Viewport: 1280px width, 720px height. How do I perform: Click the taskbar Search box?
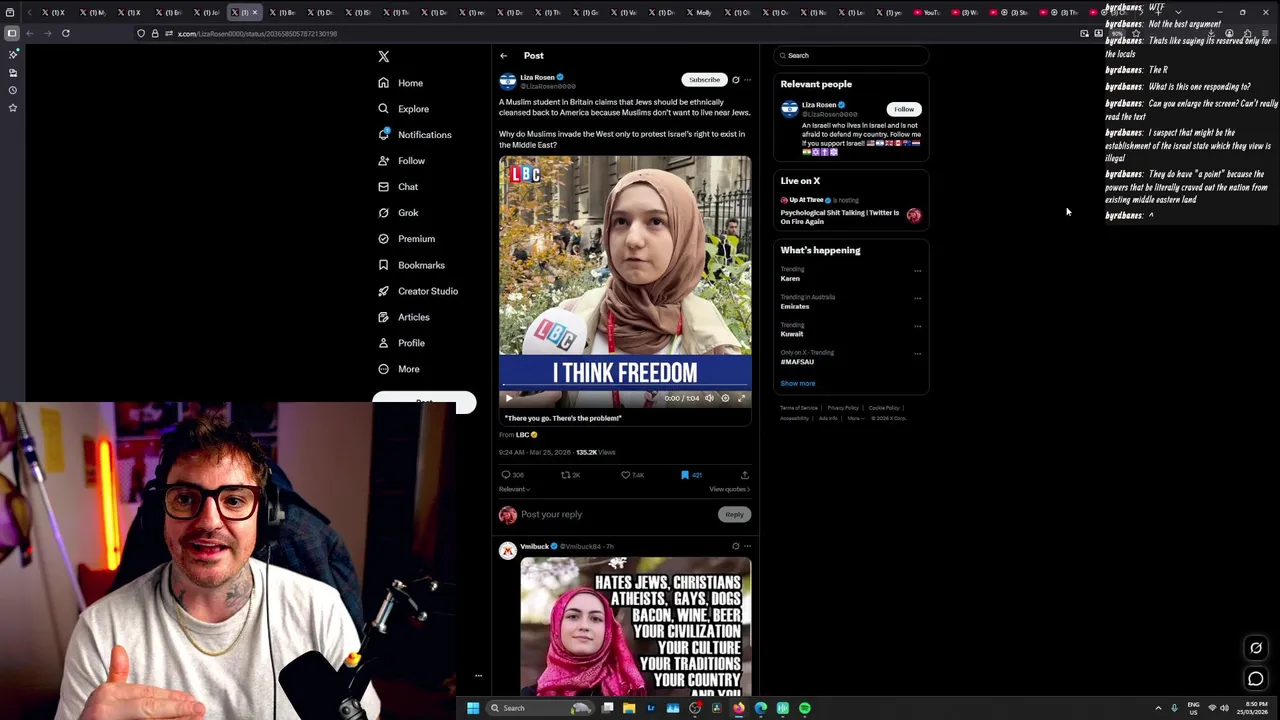pyautogui.click(x=540, y=708)
